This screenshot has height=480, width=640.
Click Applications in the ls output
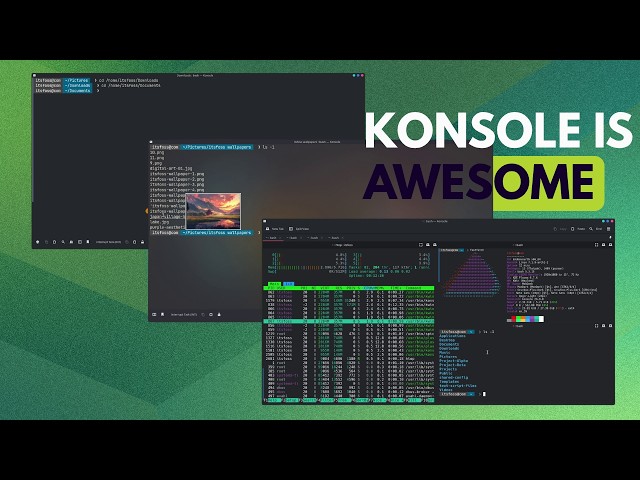452,336
